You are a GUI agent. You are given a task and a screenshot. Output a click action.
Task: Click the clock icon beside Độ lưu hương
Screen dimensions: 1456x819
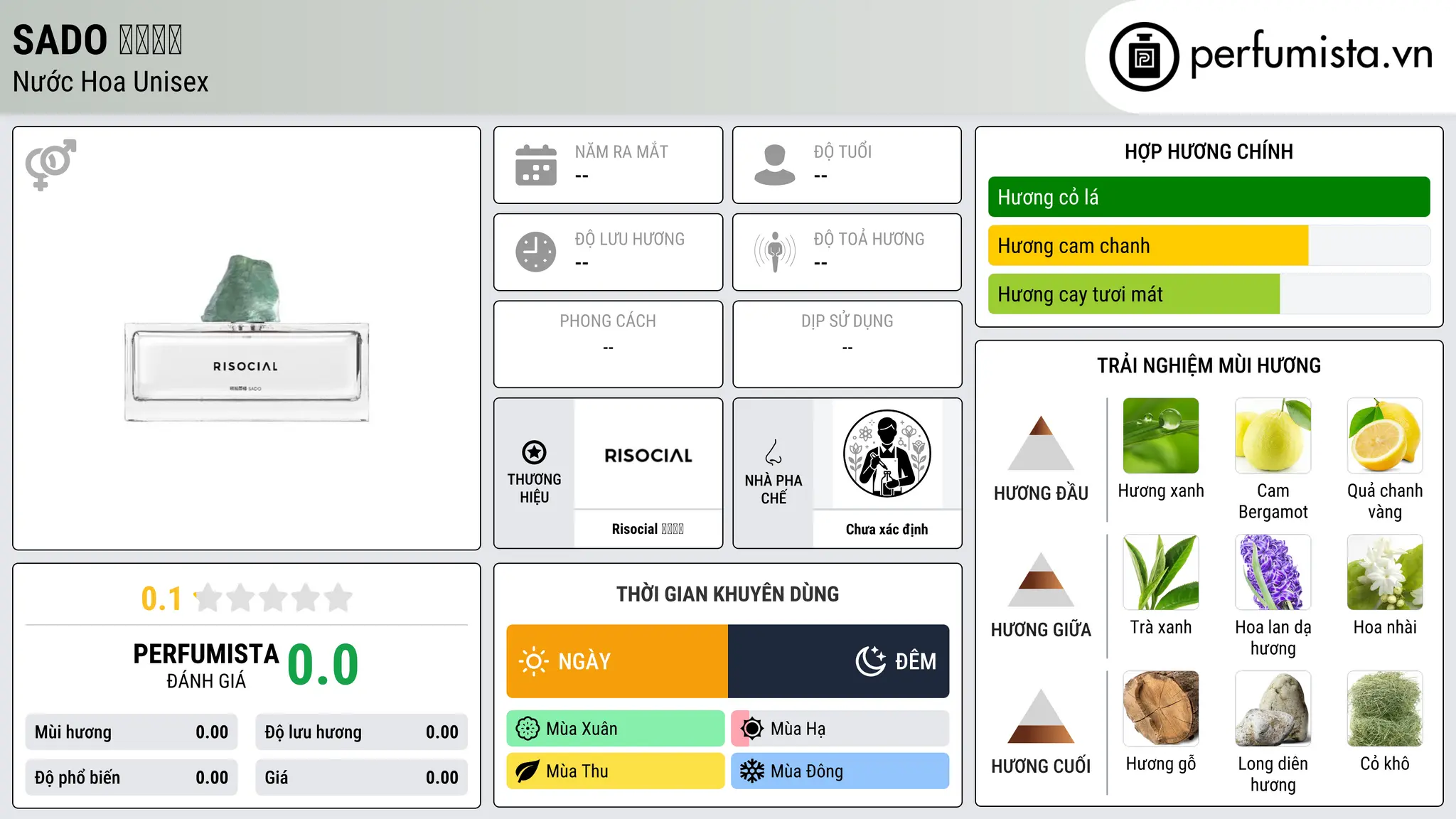tap(536, 252)
